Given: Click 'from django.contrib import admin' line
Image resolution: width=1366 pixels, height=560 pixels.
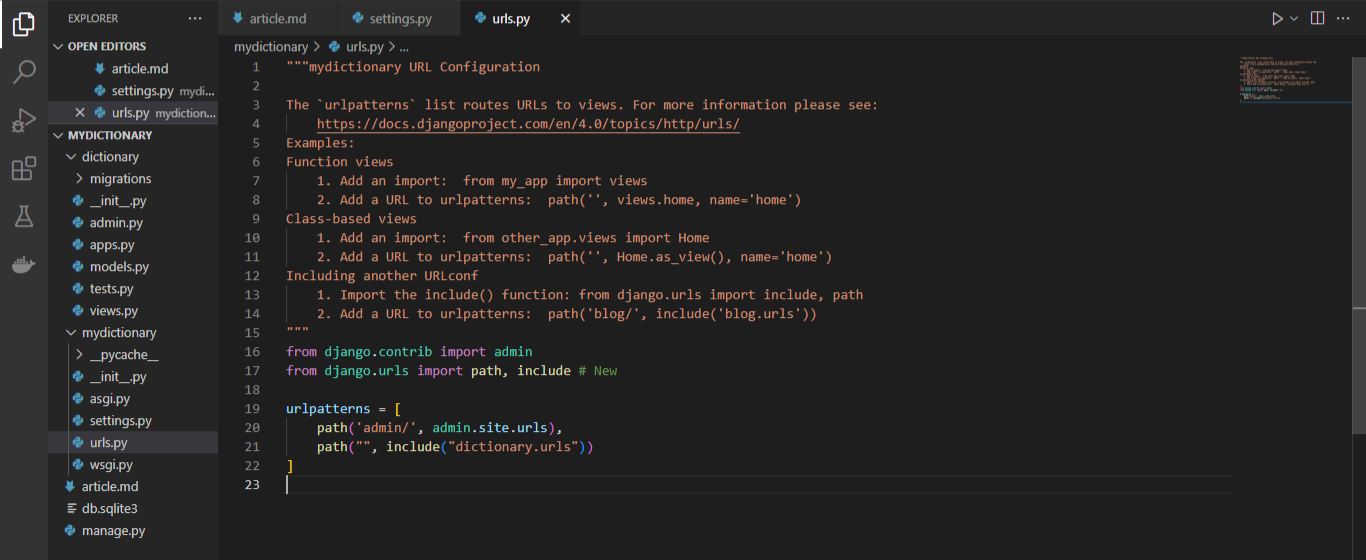Looking at the screenshot, I should pos(409,352).
